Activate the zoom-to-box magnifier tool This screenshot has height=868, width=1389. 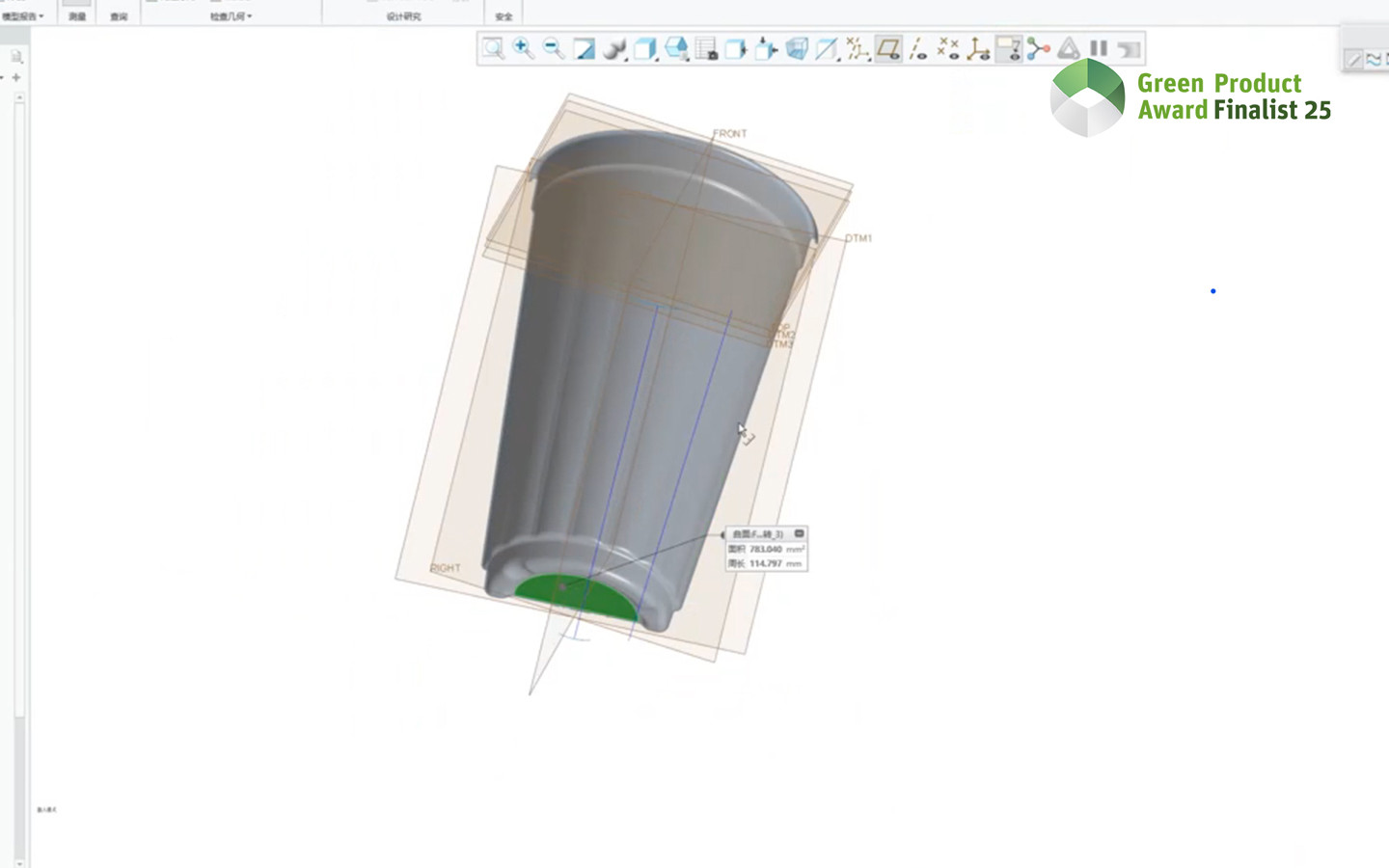pos(493,48)
